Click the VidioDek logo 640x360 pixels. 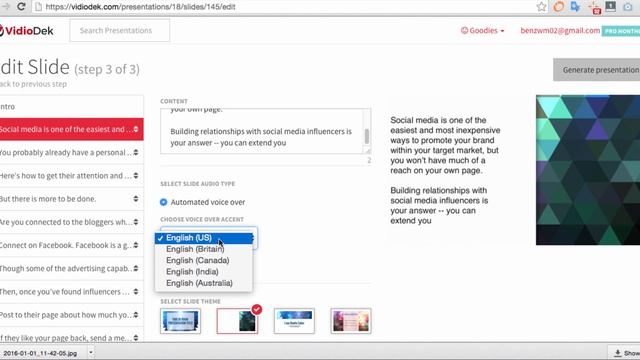click(x=27, y=31)
